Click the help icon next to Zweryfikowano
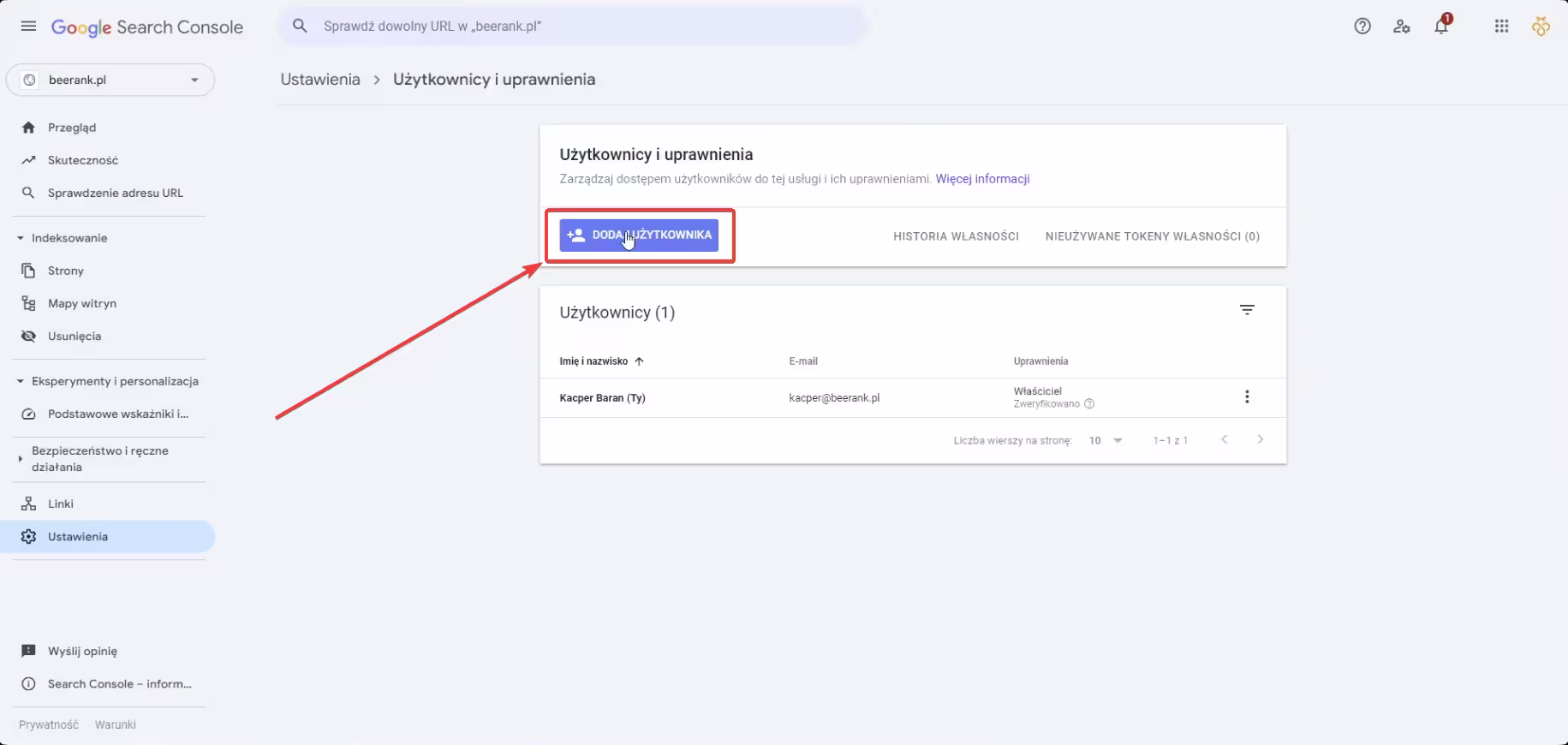The height and width of the screenshot is (745, 1568). 1089,404
